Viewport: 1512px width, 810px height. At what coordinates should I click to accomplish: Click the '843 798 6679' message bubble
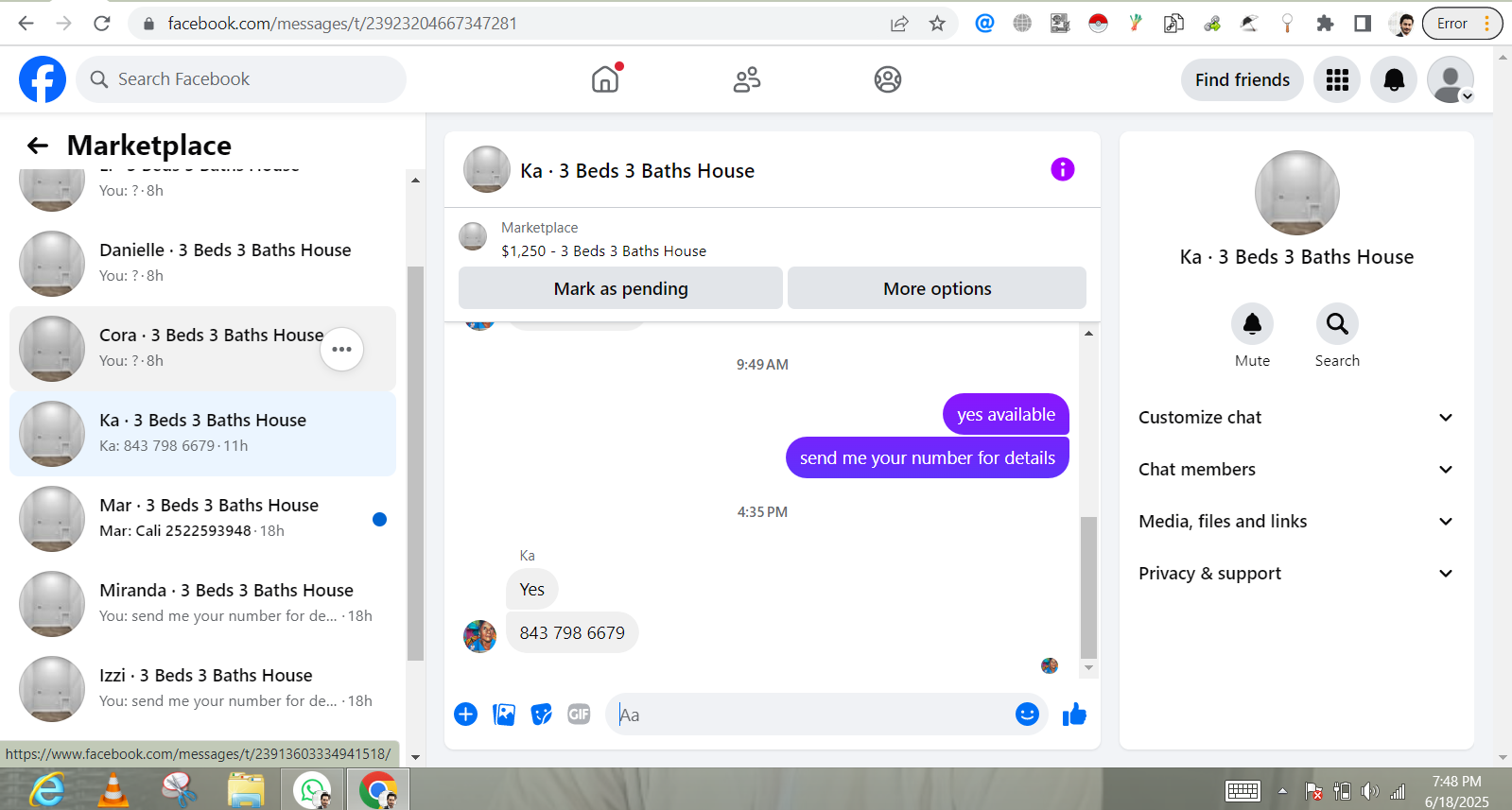point(572,633)
